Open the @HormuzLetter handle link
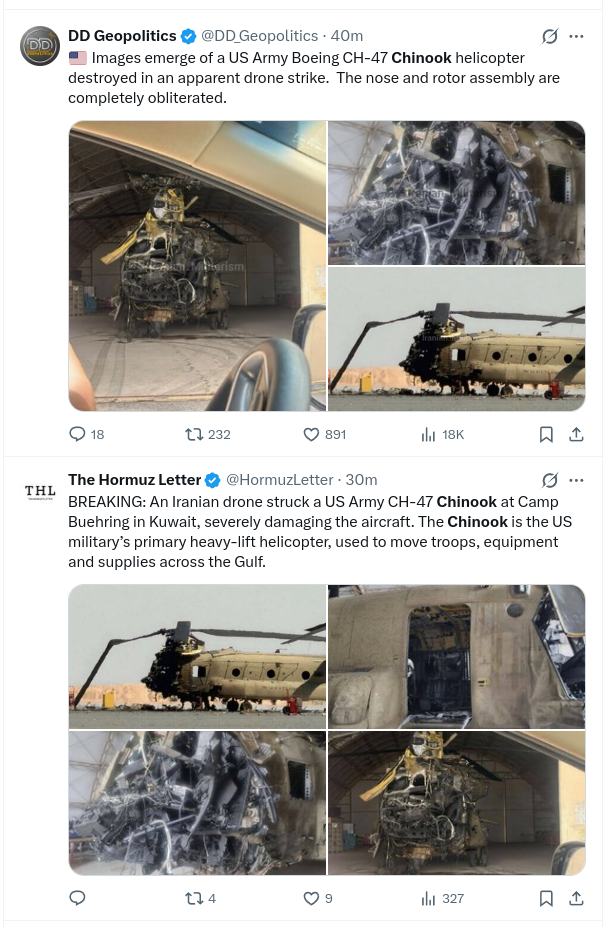Screen dimensions: 611x927 (x=280, y=480)
